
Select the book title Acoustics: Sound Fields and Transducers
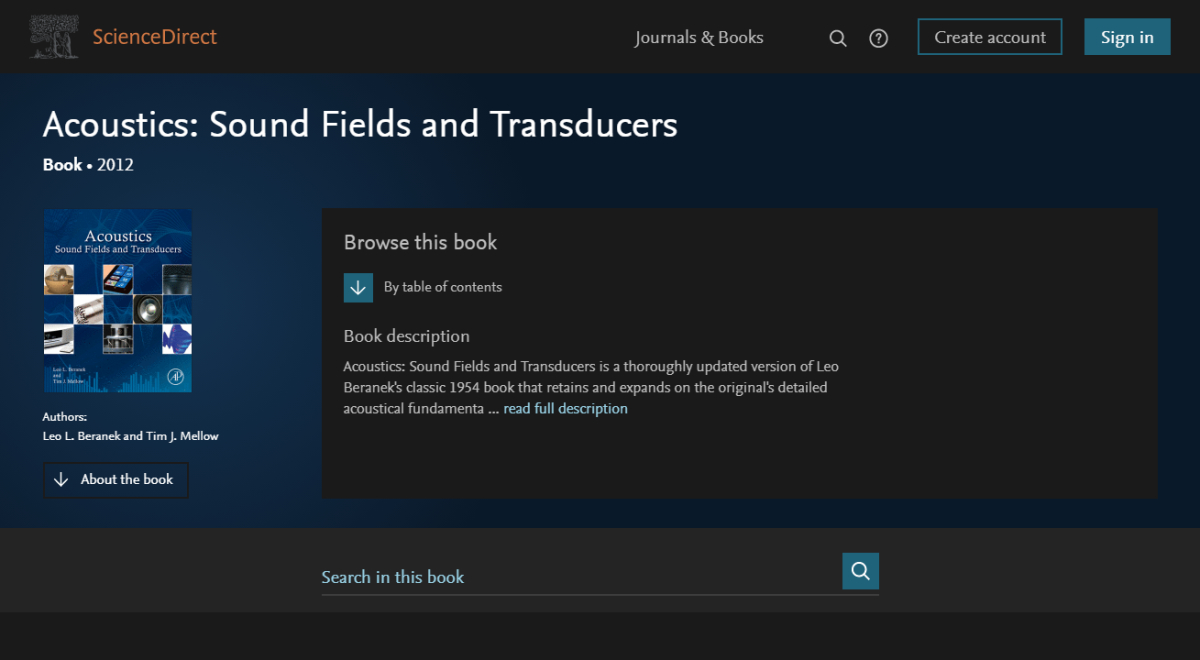point(360,125)
